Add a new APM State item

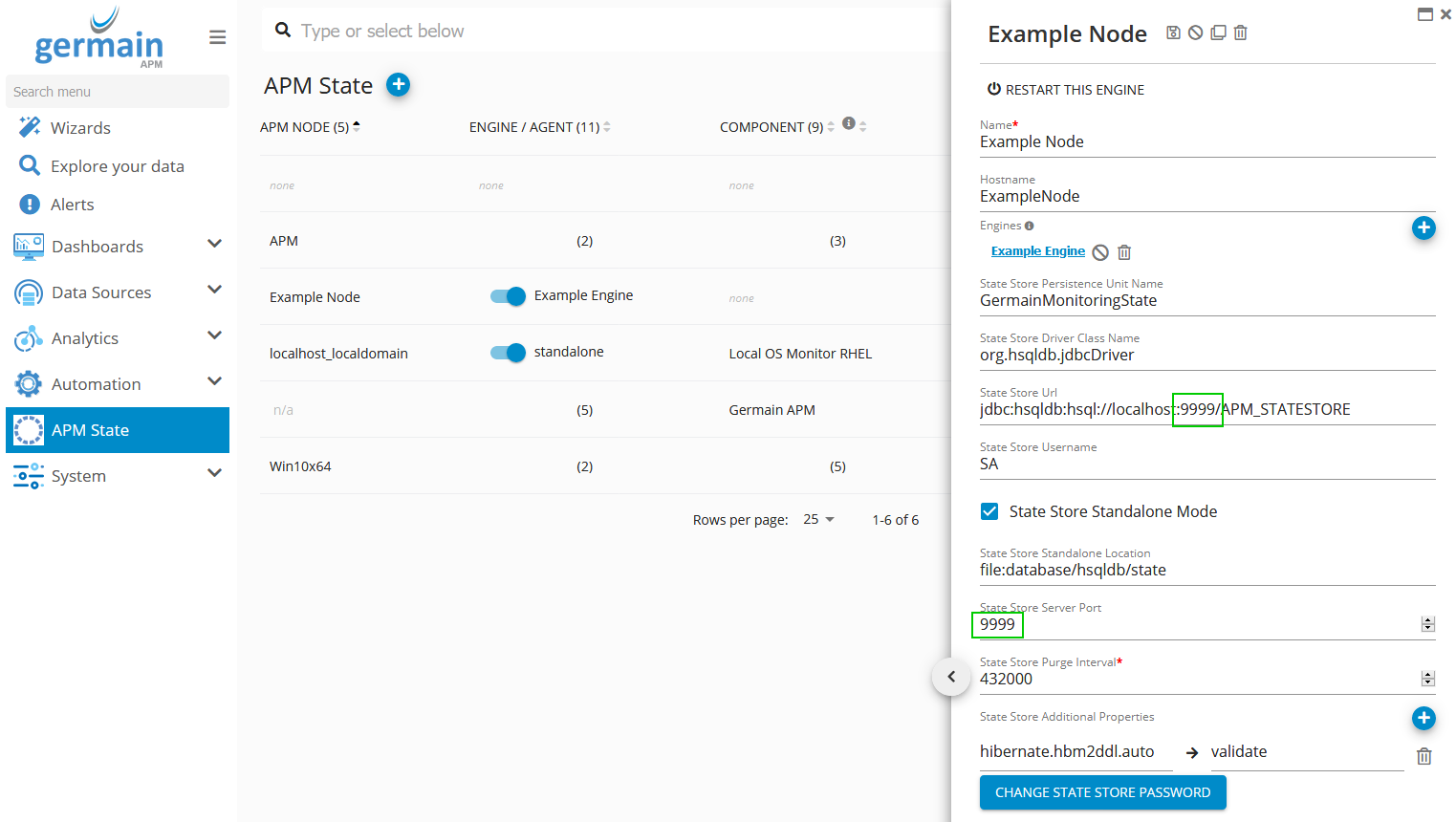click(398, 85)
